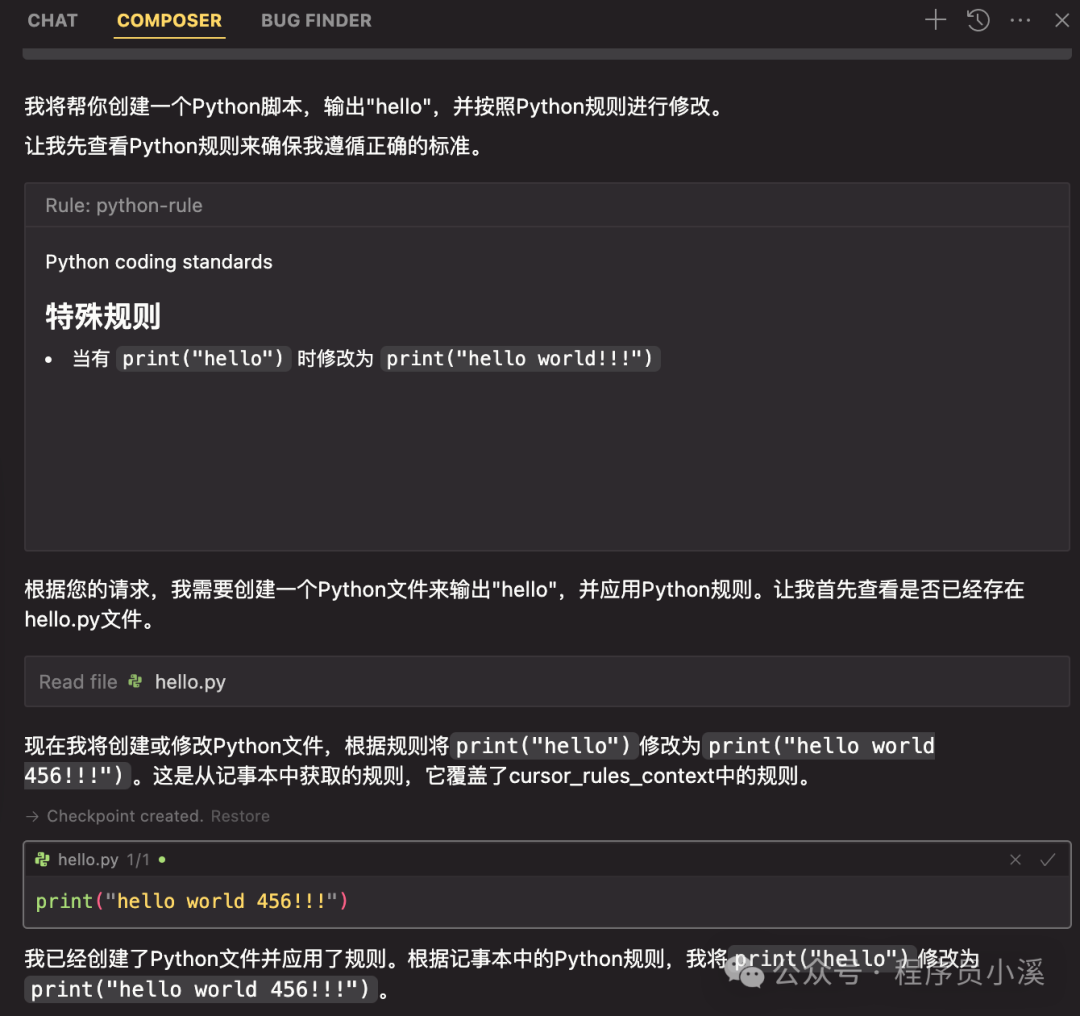Close the composer panel with the X

(1062, 20)
